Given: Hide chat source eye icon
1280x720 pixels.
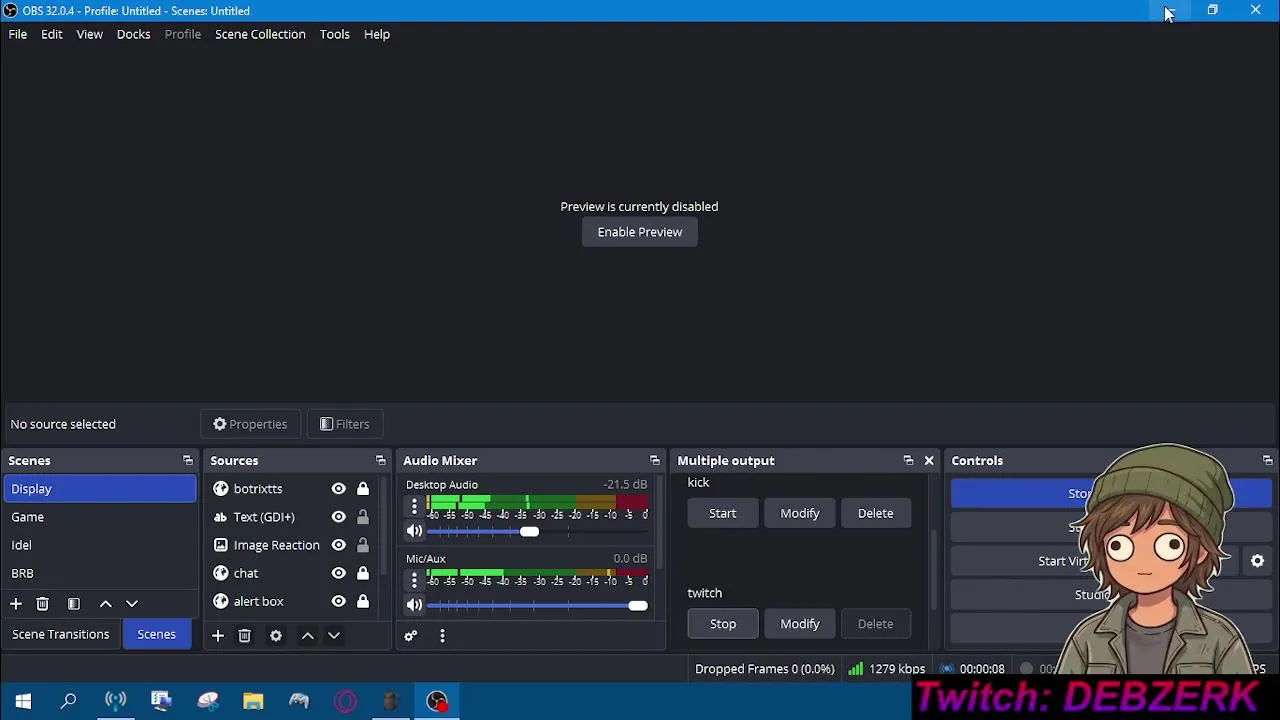Looking at the screenshot, I should pos(338,573).
